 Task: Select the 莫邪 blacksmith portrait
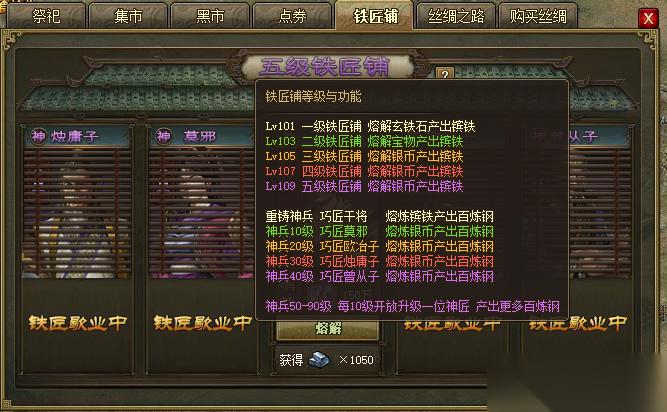click(x=202, y=212)
